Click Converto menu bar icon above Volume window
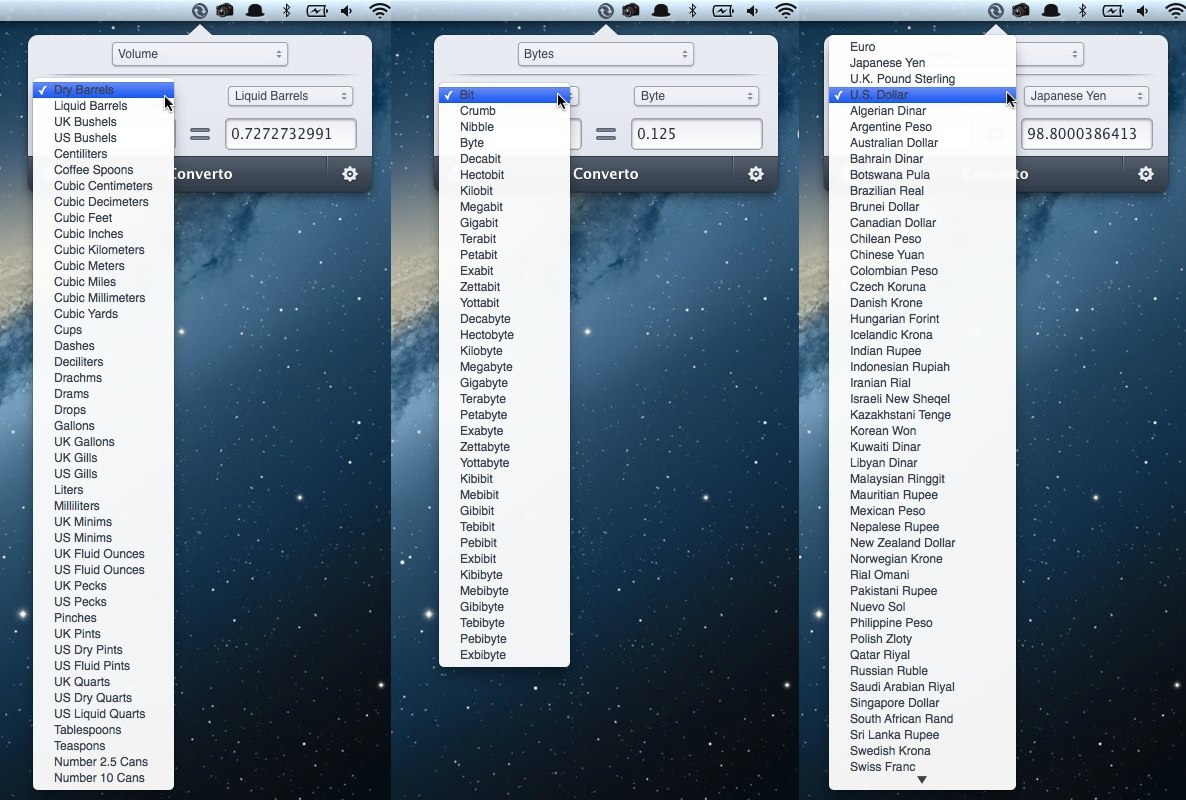Viewport: 1186px width, 800px height. [x=200, y=11]
